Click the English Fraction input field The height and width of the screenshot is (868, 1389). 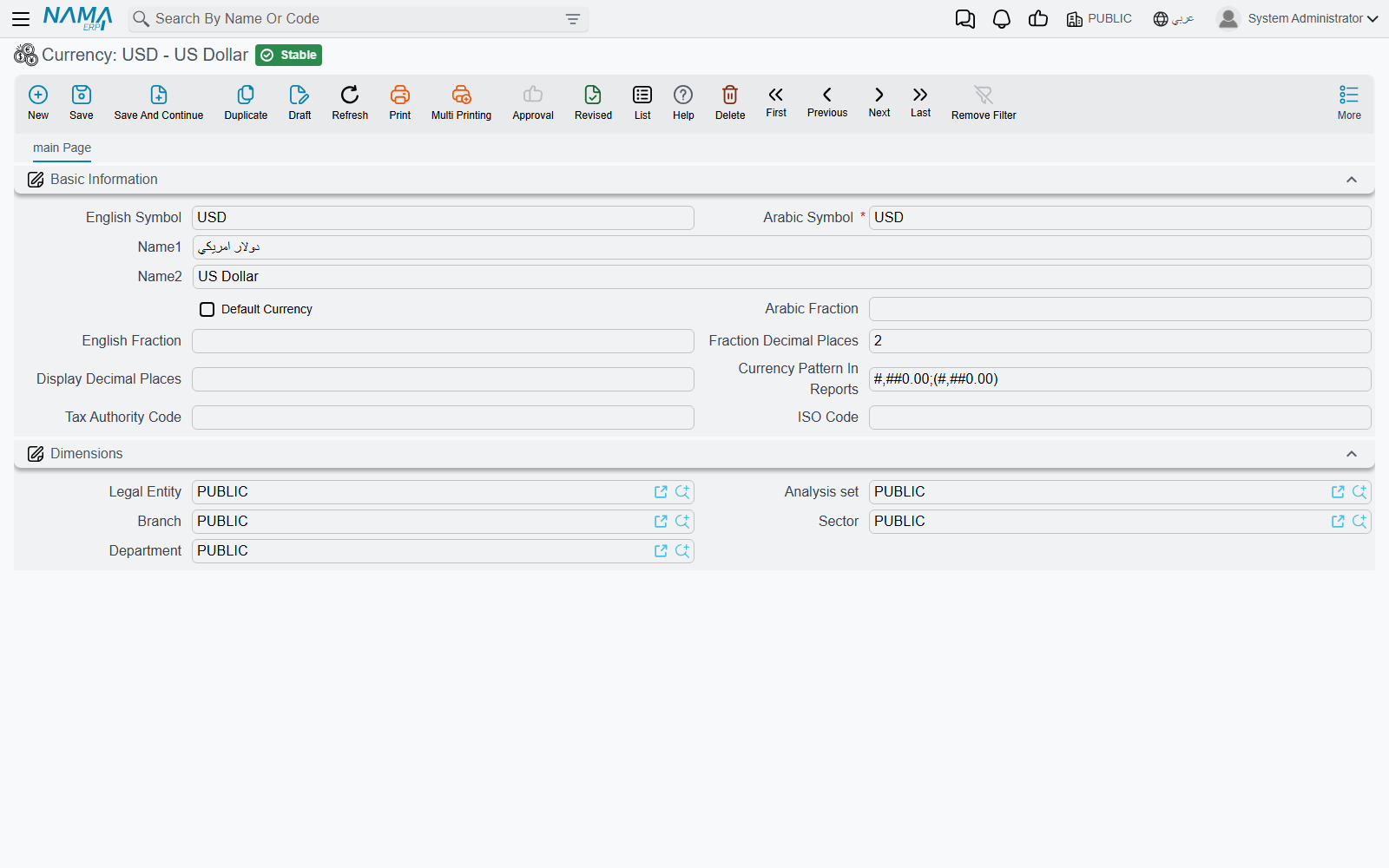(x=443, y=341)
